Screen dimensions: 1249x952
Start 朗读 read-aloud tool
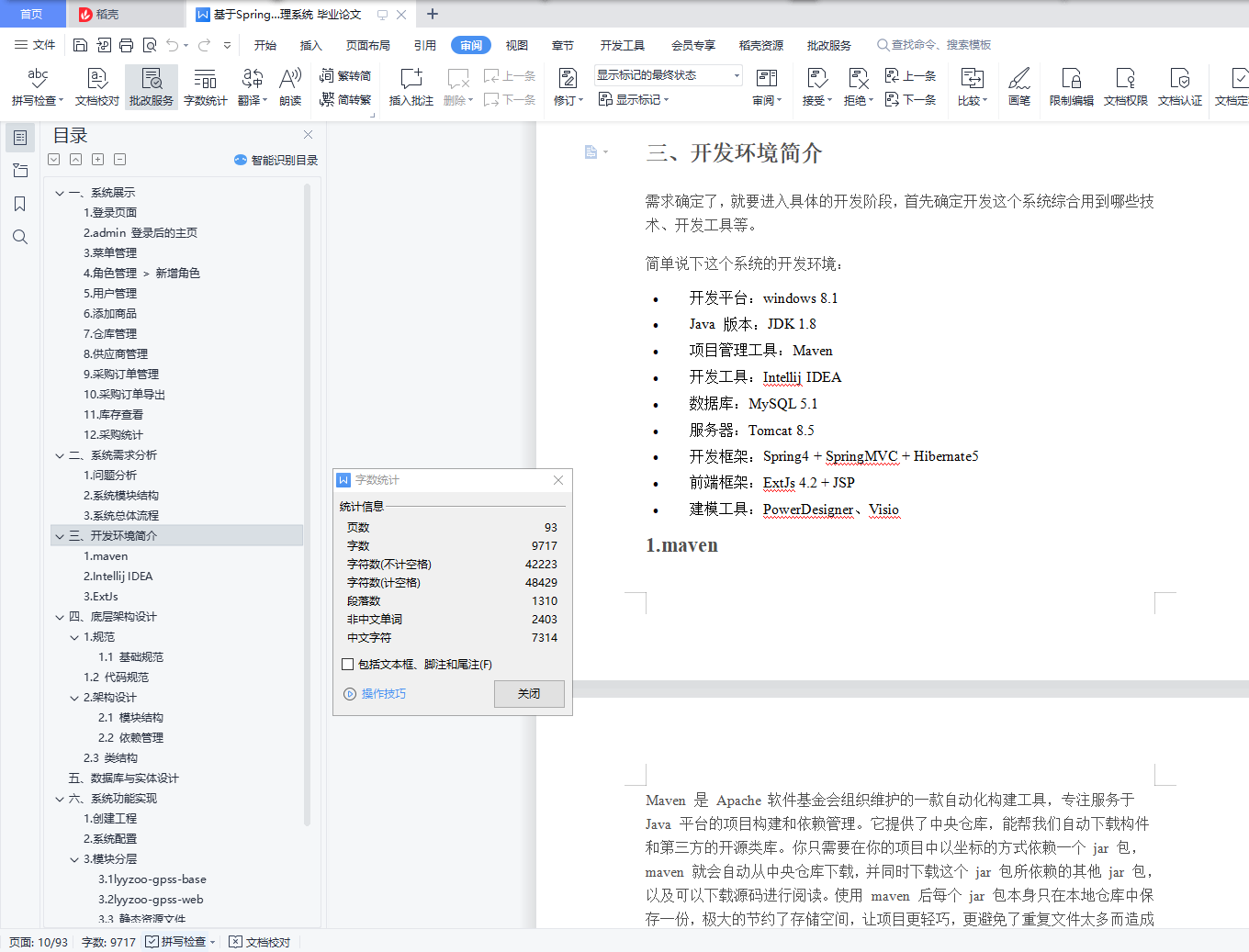tap(290, 87)
